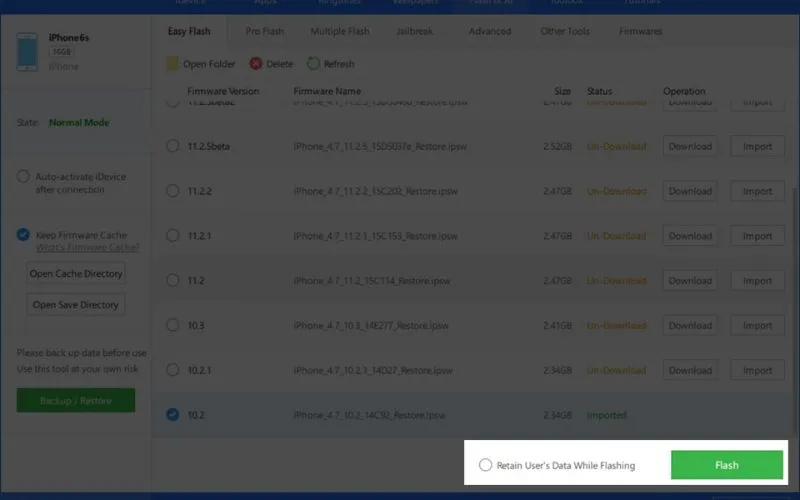Select the 10.2.1 firmware radio button

click(172, 370)
